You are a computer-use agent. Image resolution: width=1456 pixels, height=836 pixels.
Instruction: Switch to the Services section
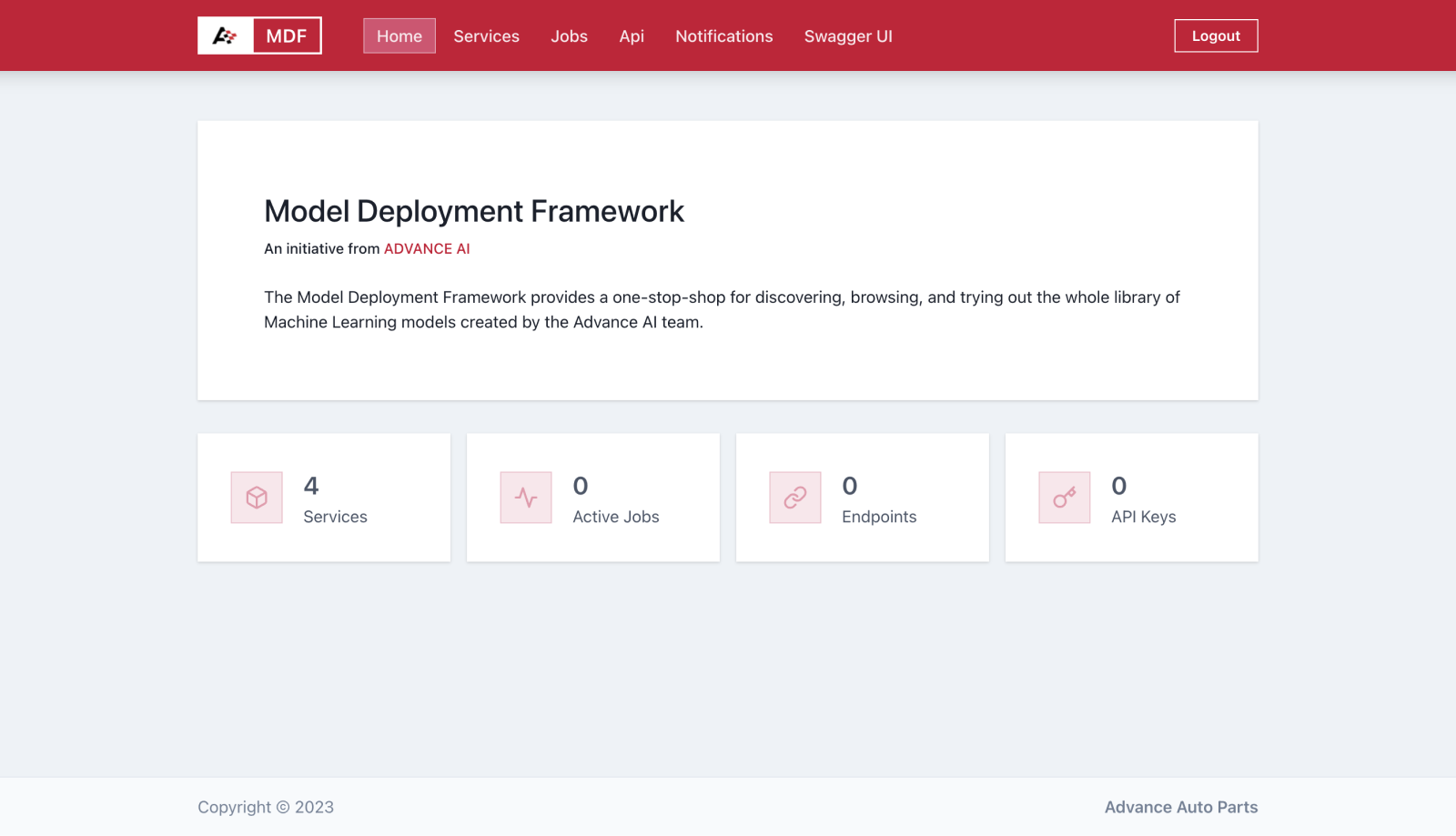[486, 36]
